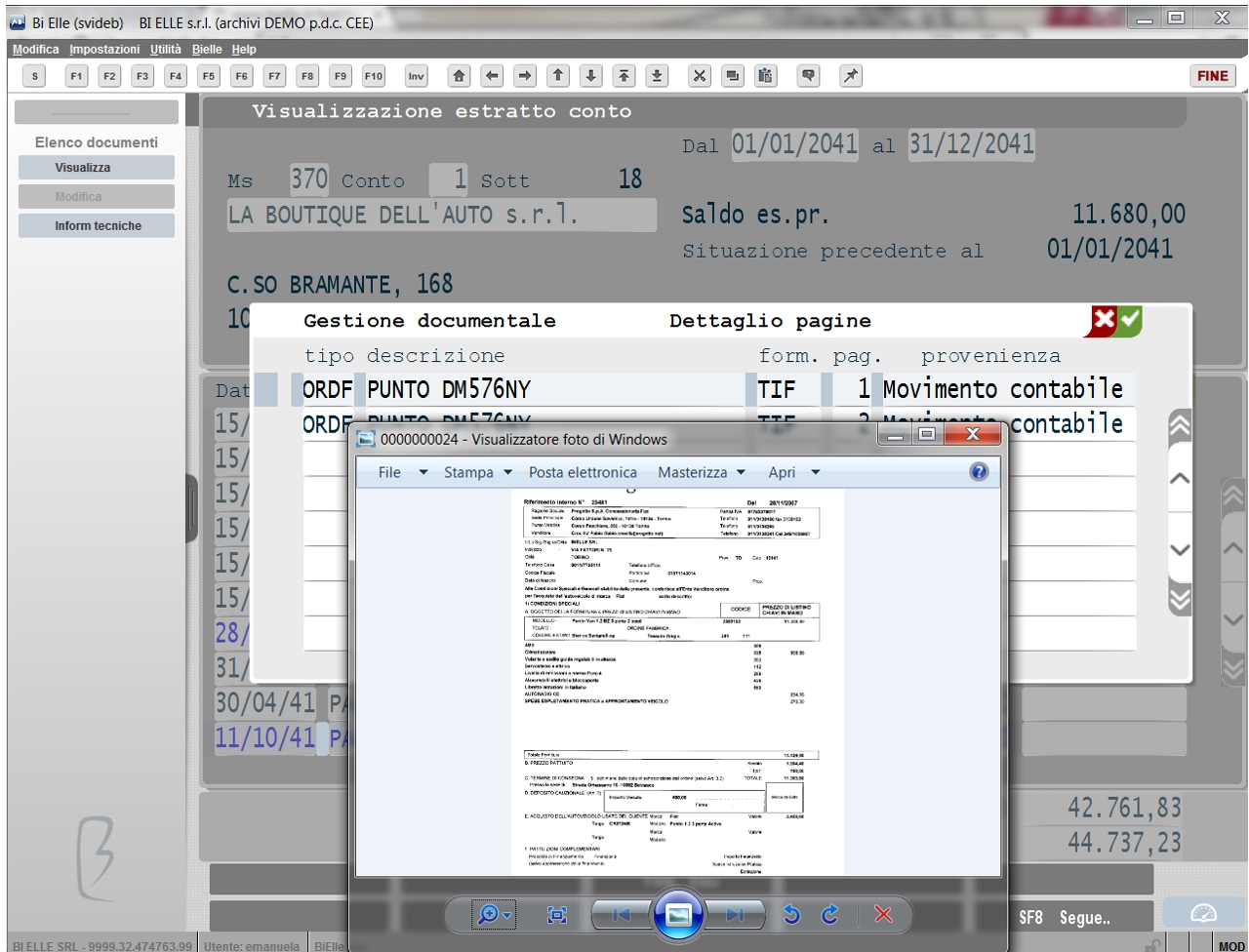Click the Inform tecniche button

97,226
